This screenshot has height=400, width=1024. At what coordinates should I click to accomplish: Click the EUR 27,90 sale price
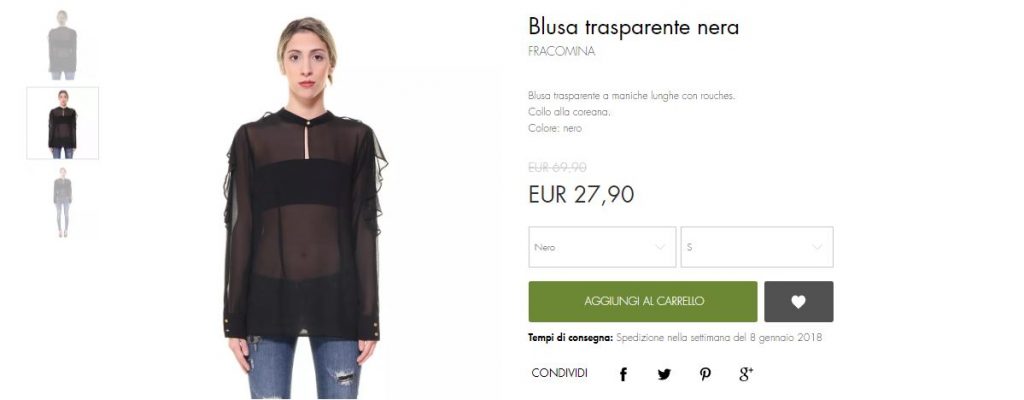coord(581,194)
